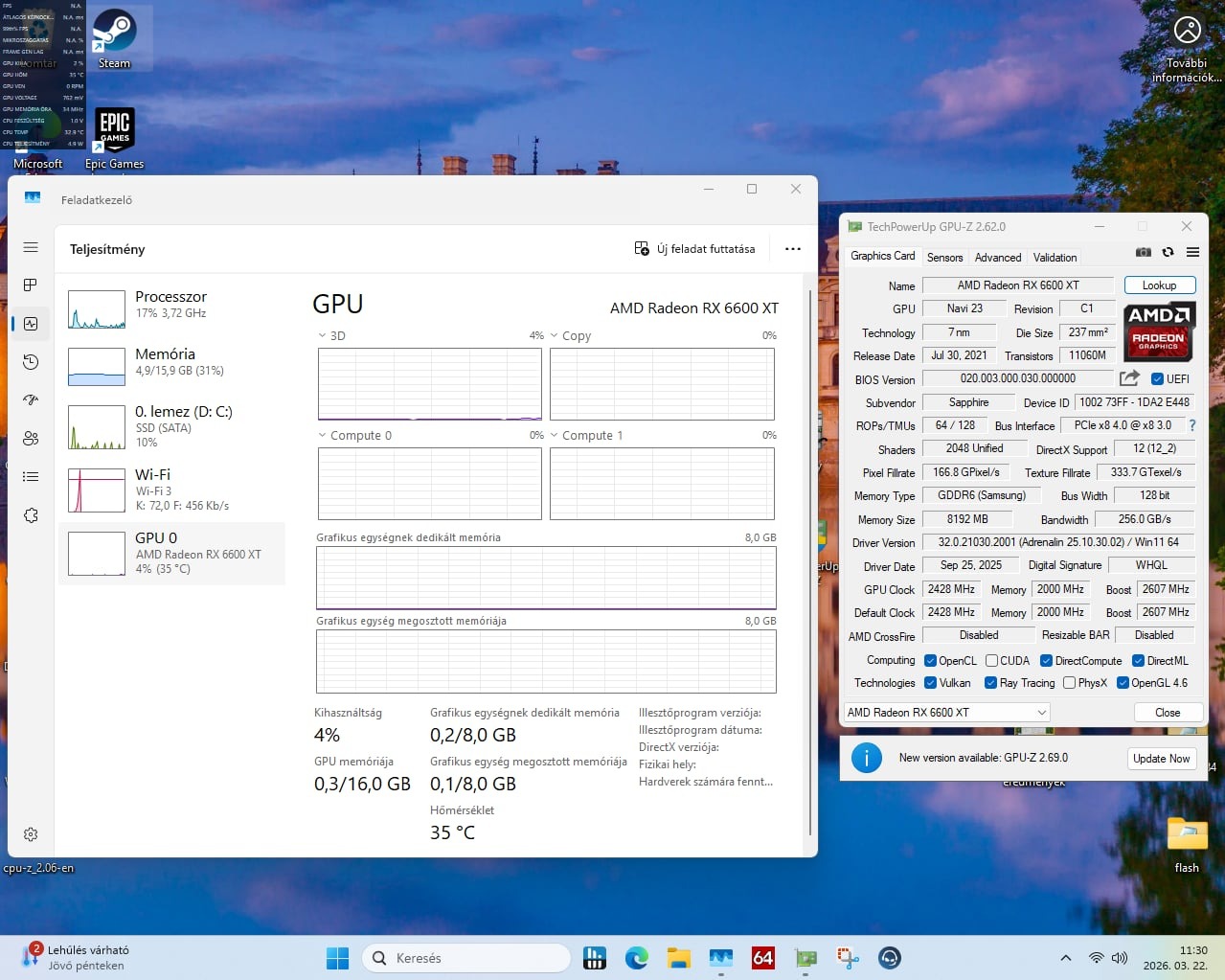Click the Task Manager vertical scrollbar
The height and width of the screenshot is (980, 1225).
click(810, 560)
